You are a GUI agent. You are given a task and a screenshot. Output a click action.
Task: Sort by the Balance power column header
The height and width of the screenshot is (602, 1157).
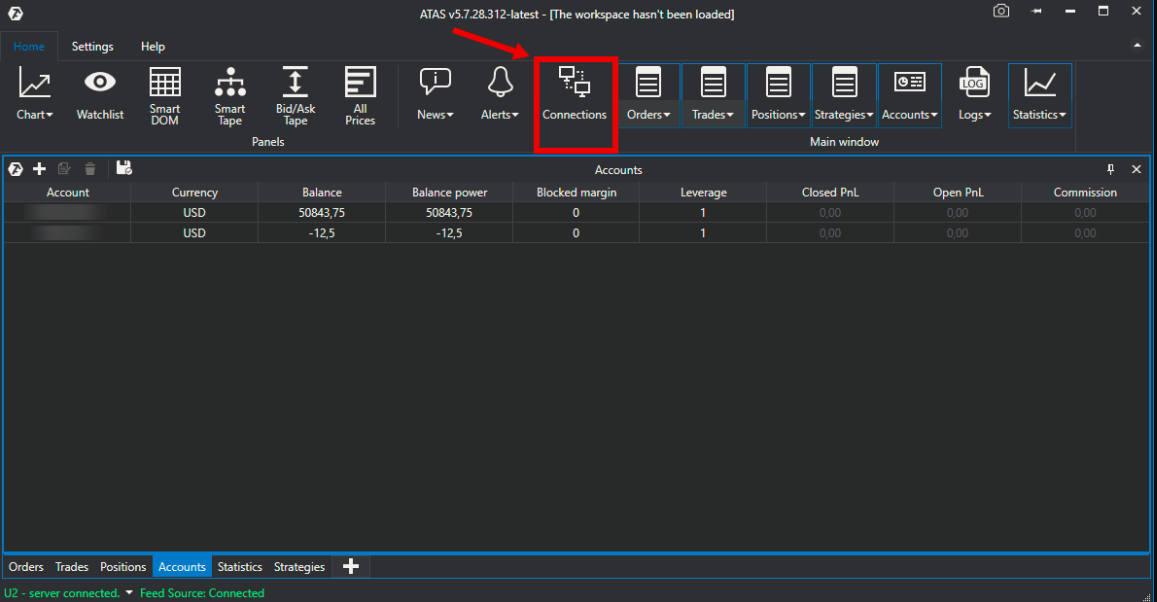point(449,193)
